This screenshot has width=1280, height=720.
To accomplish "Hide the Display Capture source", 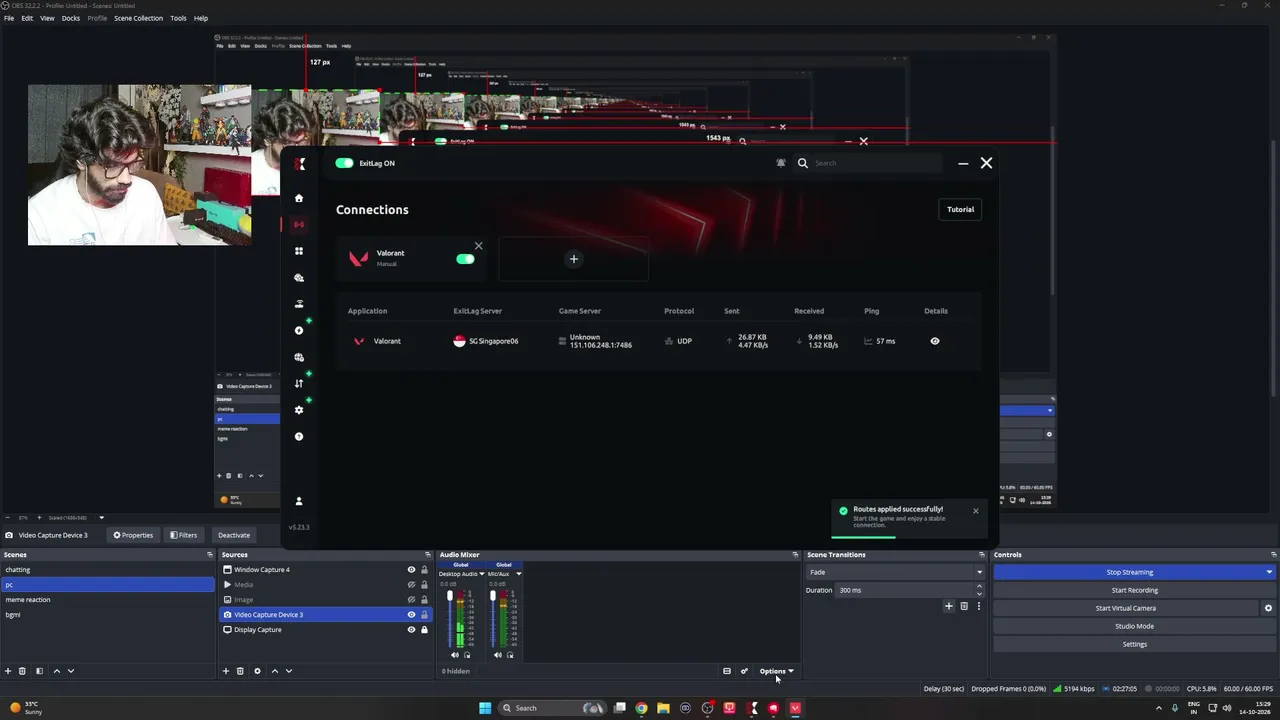I will coord(411,630).
